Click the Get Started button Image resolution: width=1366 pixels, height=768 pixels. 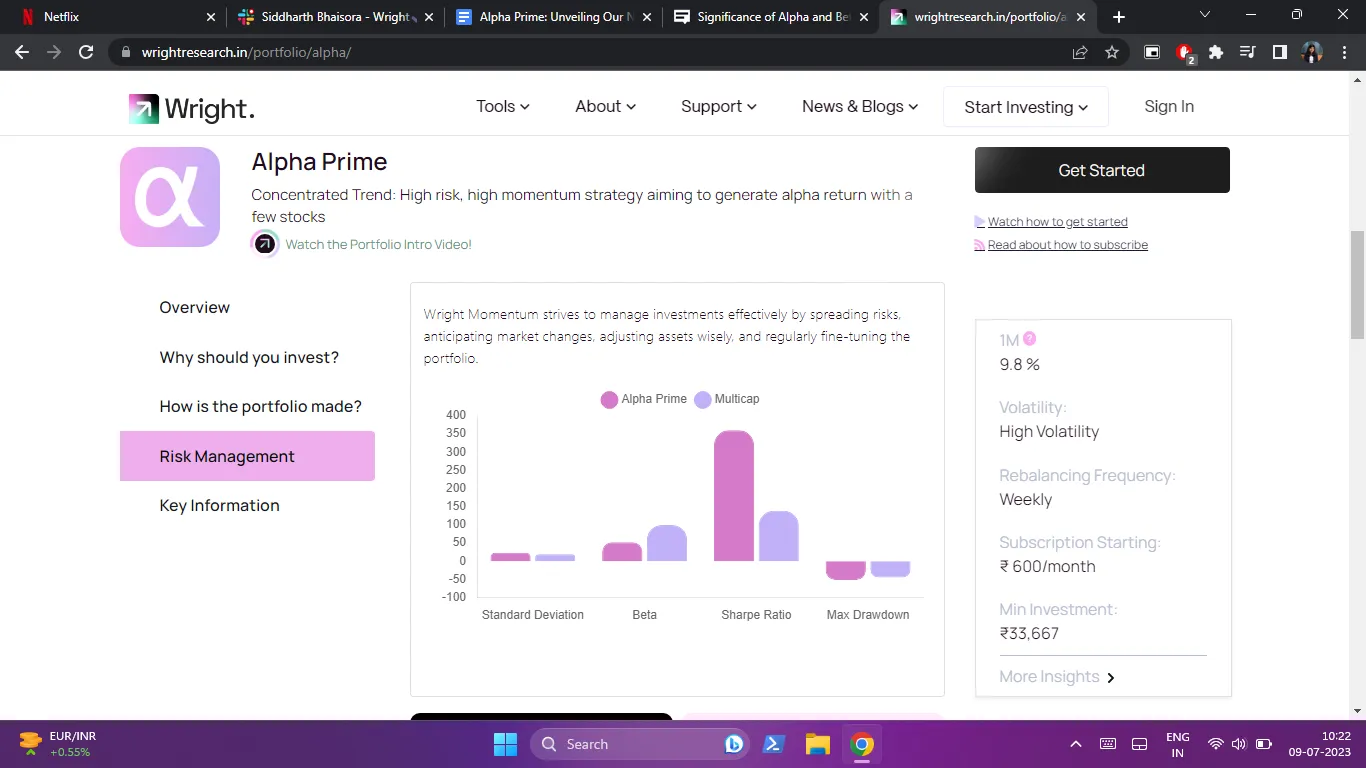click(x=1101, y=170)
